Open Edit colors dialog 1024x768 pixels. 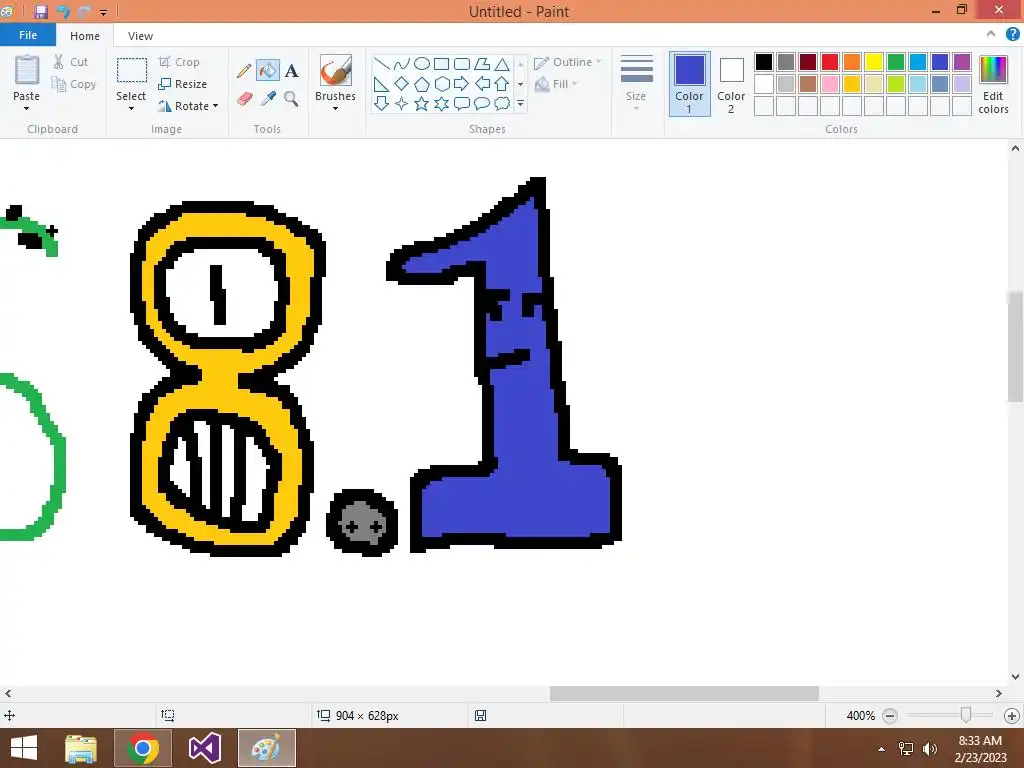coord(993,84)
